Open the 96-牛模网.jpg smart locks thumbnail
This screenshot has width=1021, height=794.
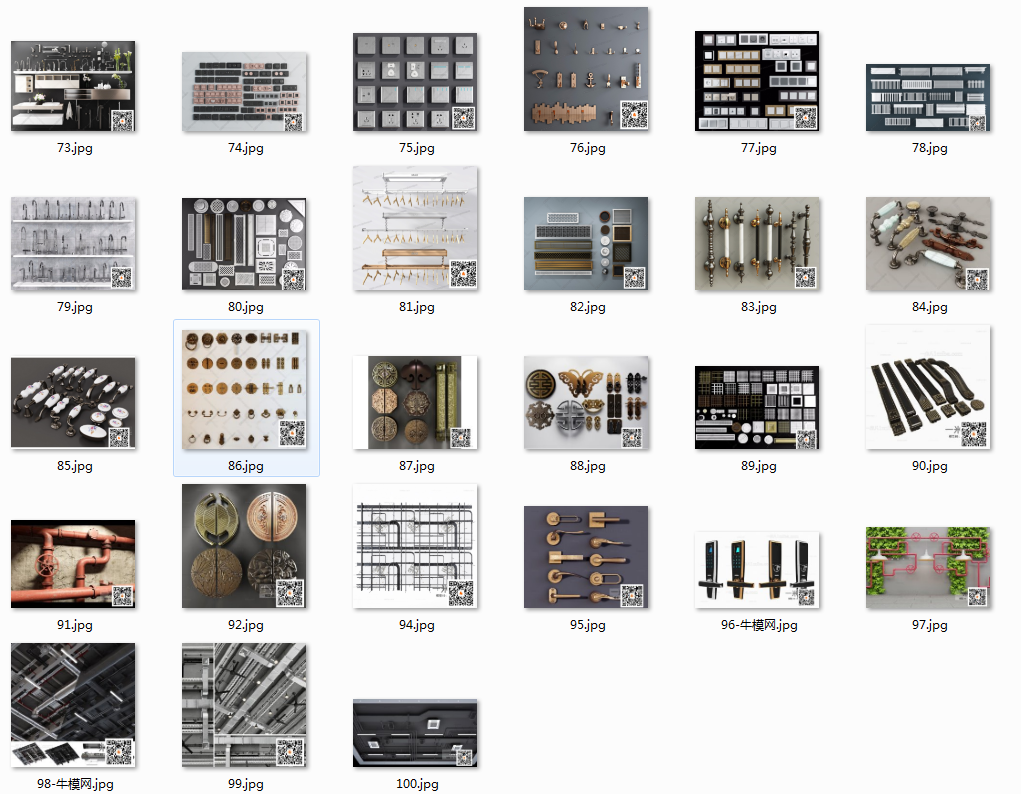click(757, 570)
